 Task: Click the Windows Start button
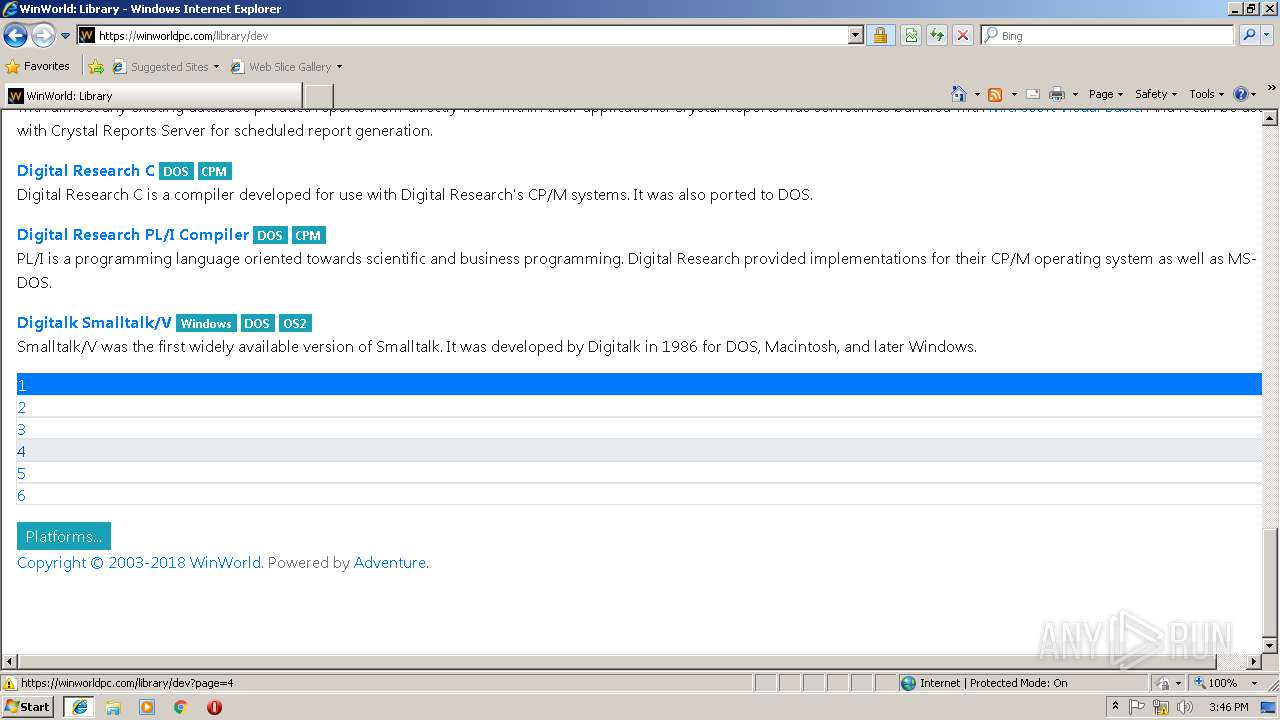(x=27, y=706)
